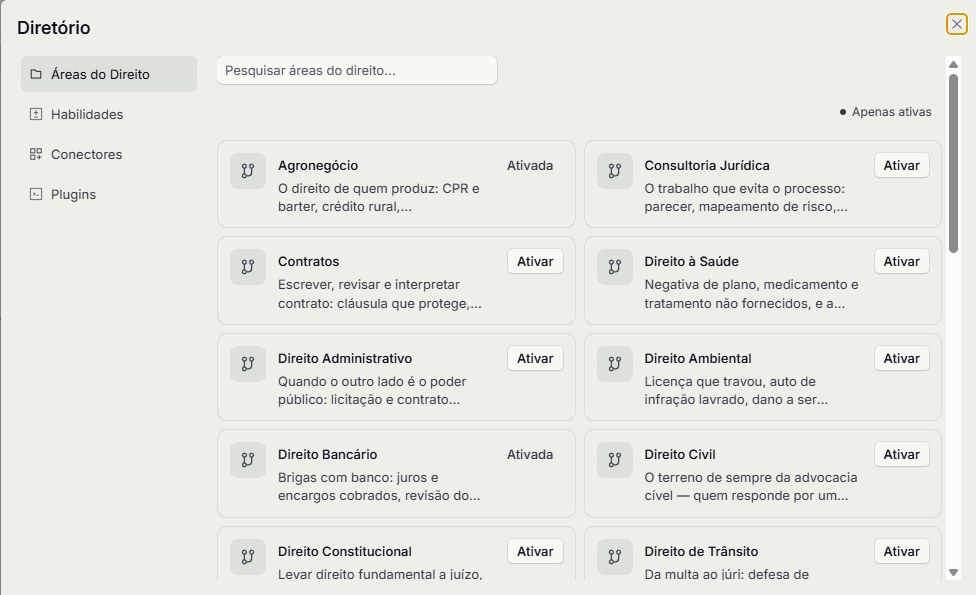Click the Agronegócio card icon

pyautogui.click(x=248, y=171)
